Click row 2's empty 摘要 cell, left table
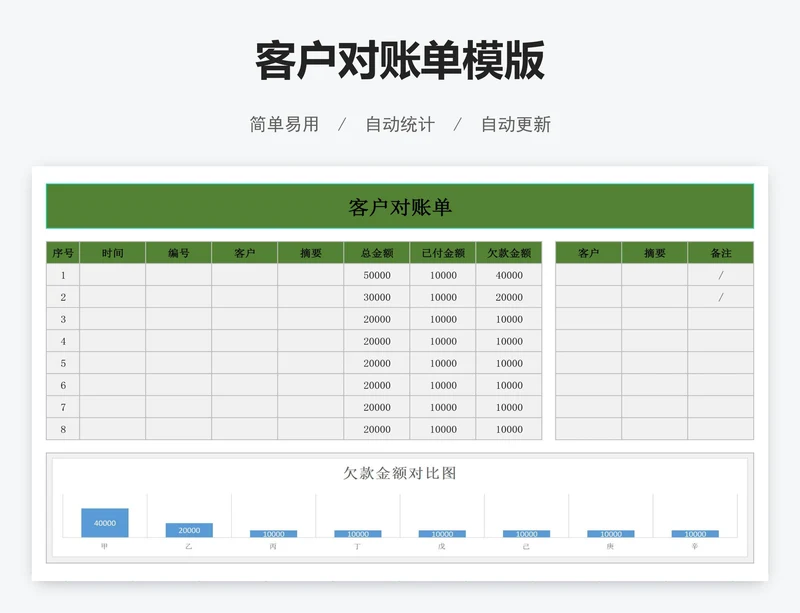Screen dimensions: 800x613 coord(311,297)
